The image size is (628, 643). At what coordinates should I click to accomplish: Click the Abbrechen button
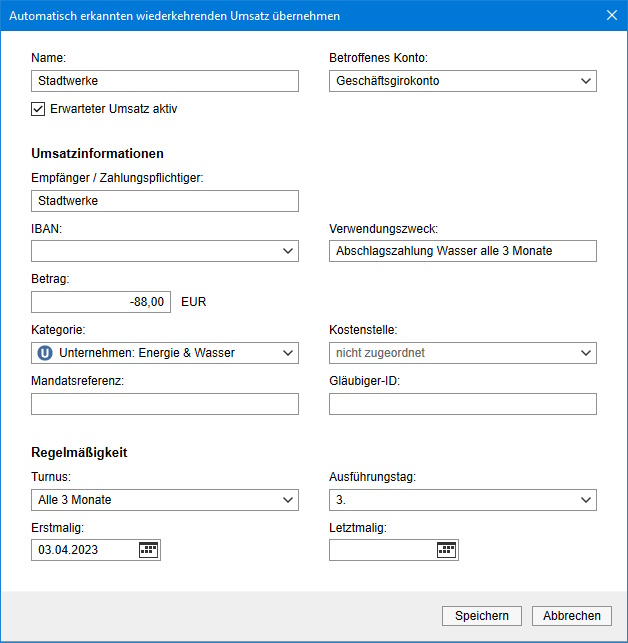click(x=572, y=616)
